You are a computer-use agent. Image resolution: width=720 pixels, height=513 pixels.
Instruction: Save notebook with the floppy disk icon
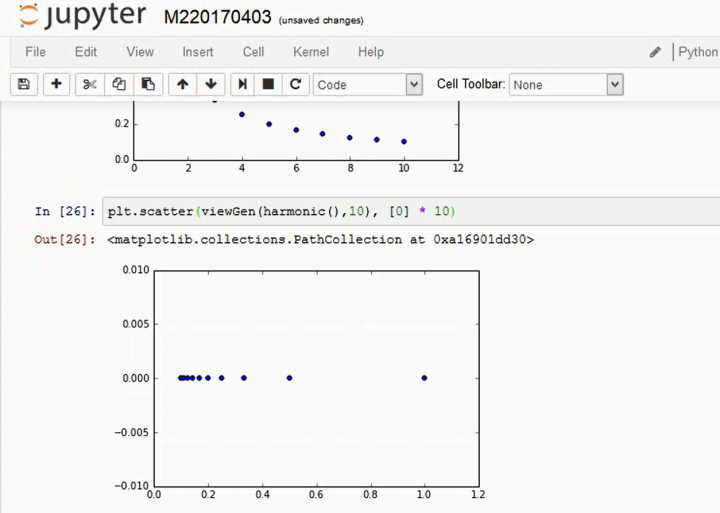pyautogui.click(x=24, y=85)
